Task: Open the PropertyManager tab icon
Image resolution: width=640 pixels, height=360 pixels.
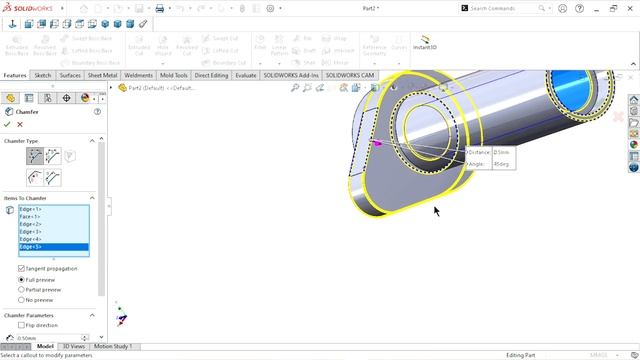Action: (29, 98)
